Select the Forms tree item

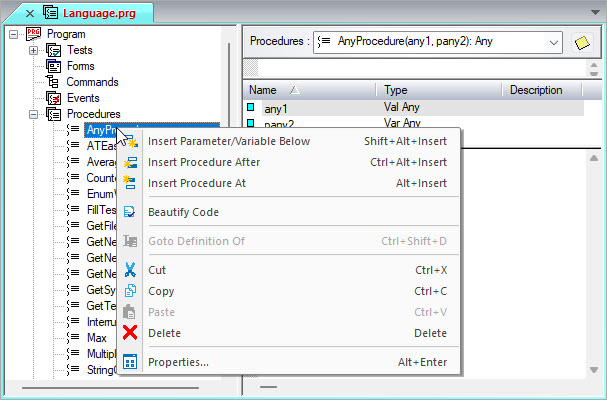click(80, 66)
